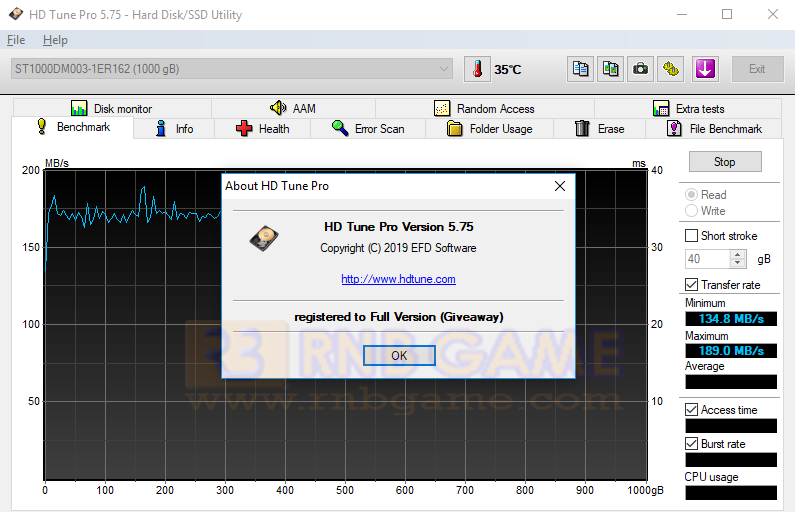Image resolution: width=795 pixels, height=512 pixels.
Task: Select the Write radio button
Action: click(691, 211)
